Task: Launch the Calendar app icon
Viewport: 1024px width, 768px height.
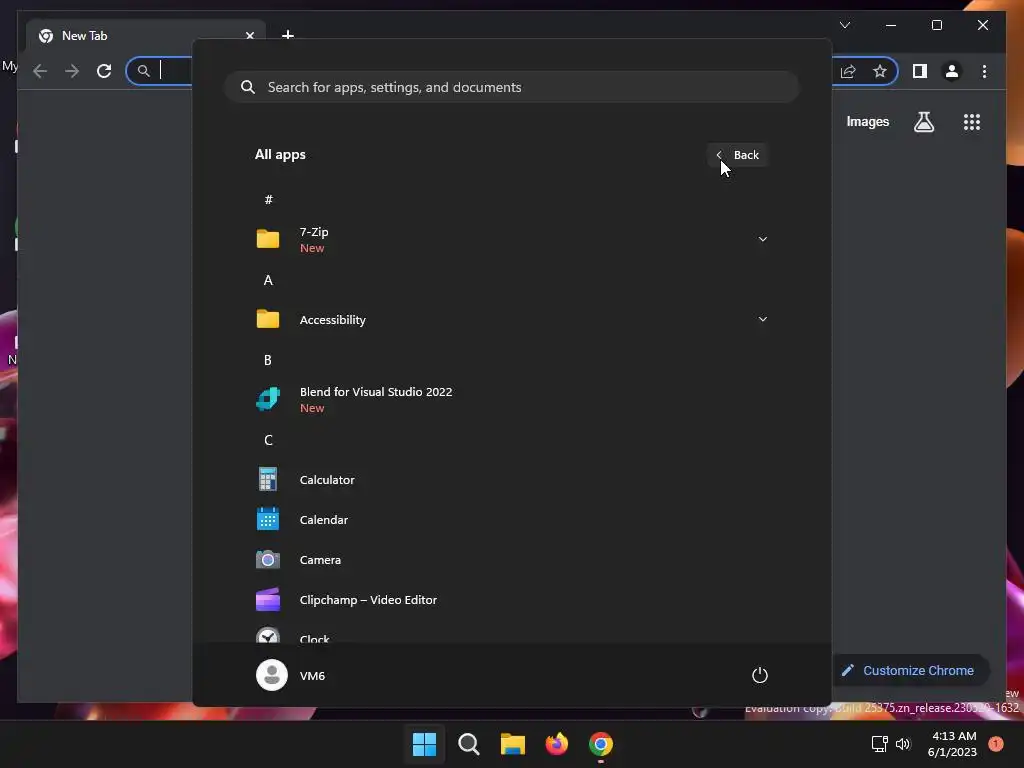Action: (268, 519)
